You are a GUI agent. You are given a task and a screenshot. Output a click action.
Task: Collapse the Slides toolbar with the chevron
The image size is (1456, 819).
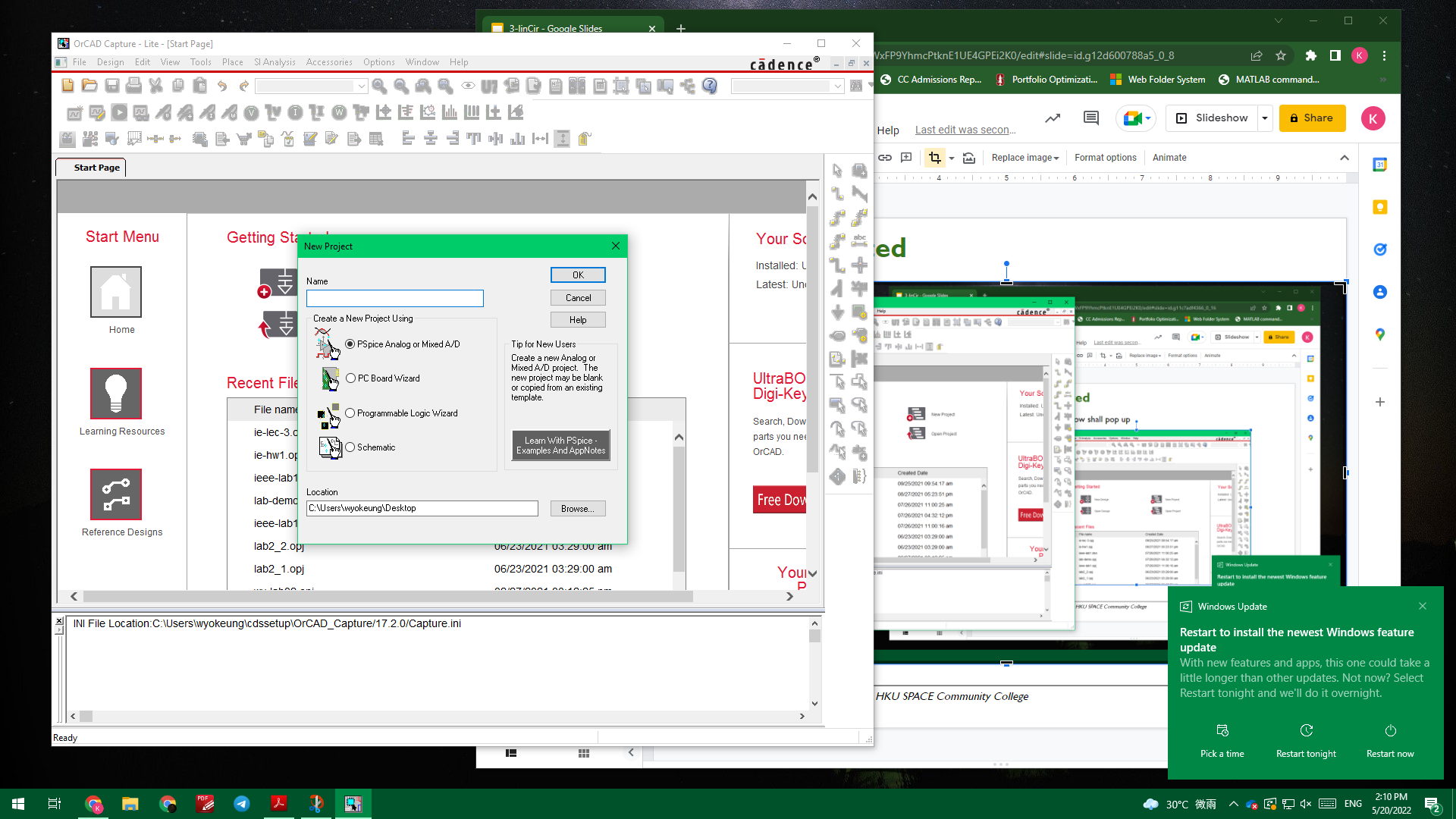1345,158
